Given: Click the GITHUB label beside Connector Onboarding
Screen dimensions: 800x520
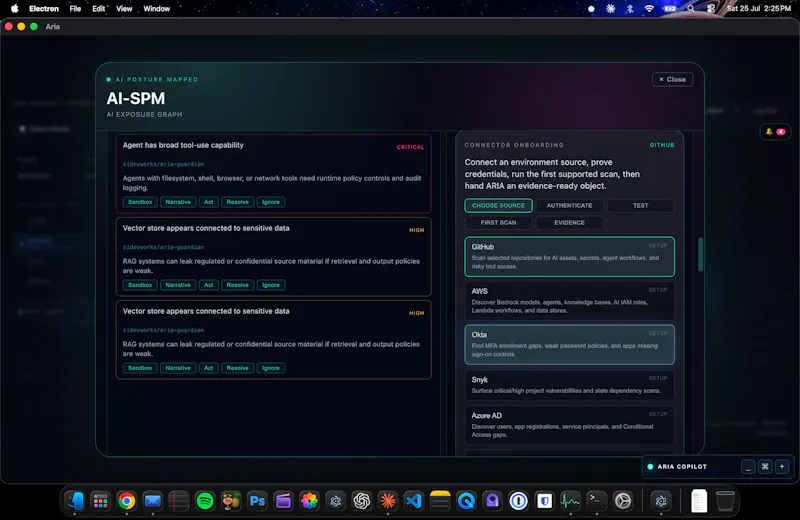Looking at the screenshot, I should [662, 145].
